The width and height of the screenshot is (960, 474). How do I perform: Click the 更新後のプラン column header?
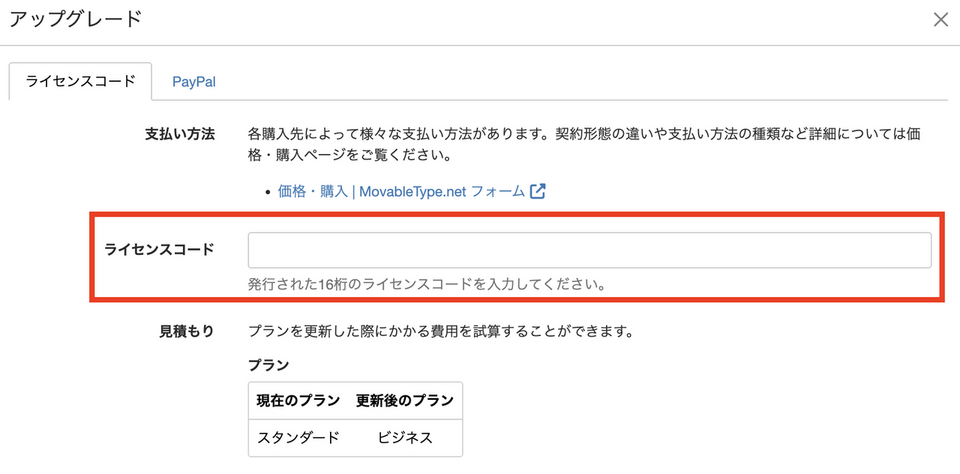pos(404,401)
